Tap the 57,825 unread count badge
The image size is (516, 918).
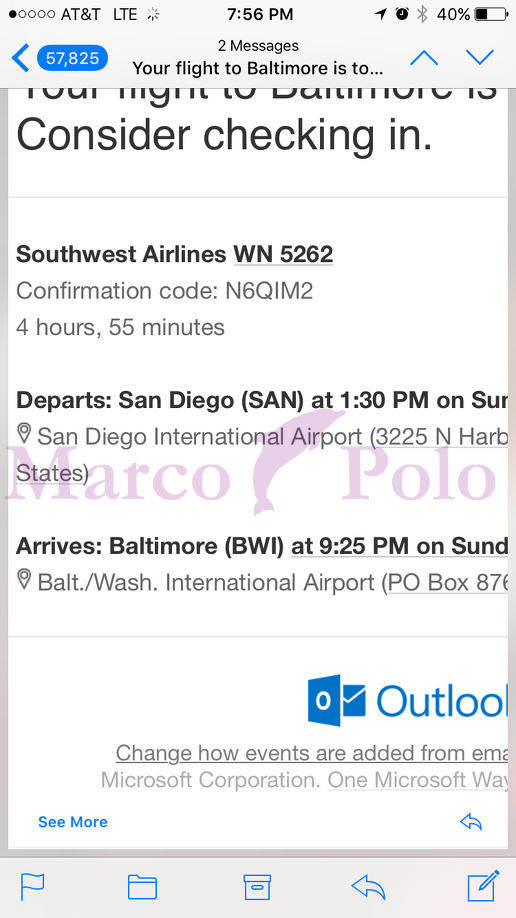pos(72,59)
